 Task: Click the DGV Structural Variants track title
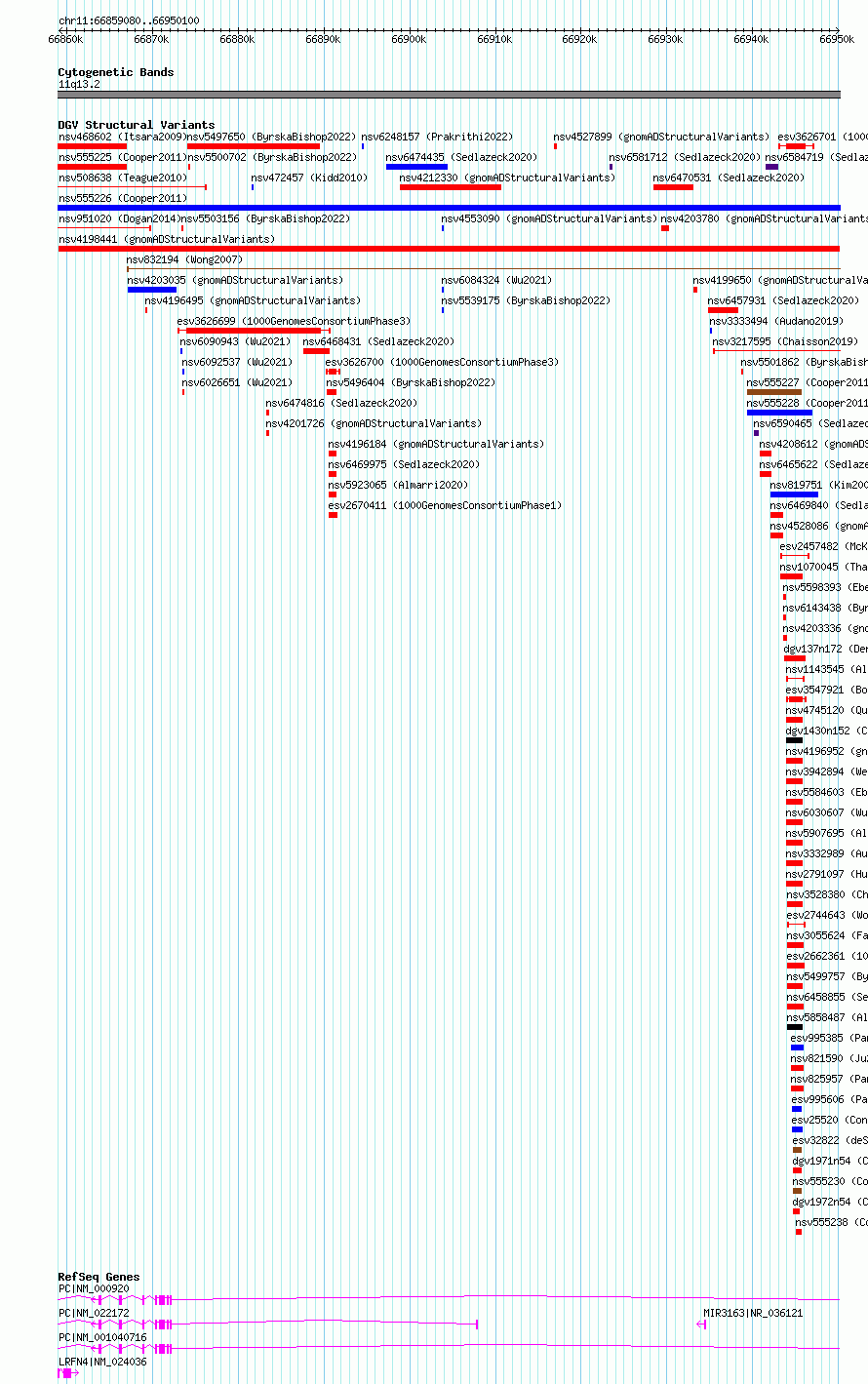pyautogui.click(x=136, y=125)
